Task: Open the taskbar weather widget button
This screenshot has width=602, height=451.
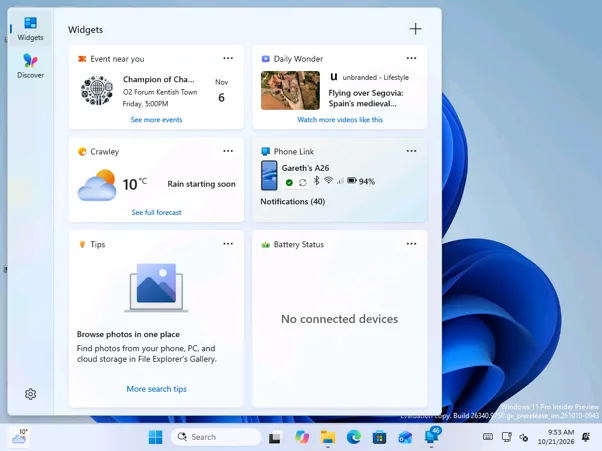Action: [19, 437]
